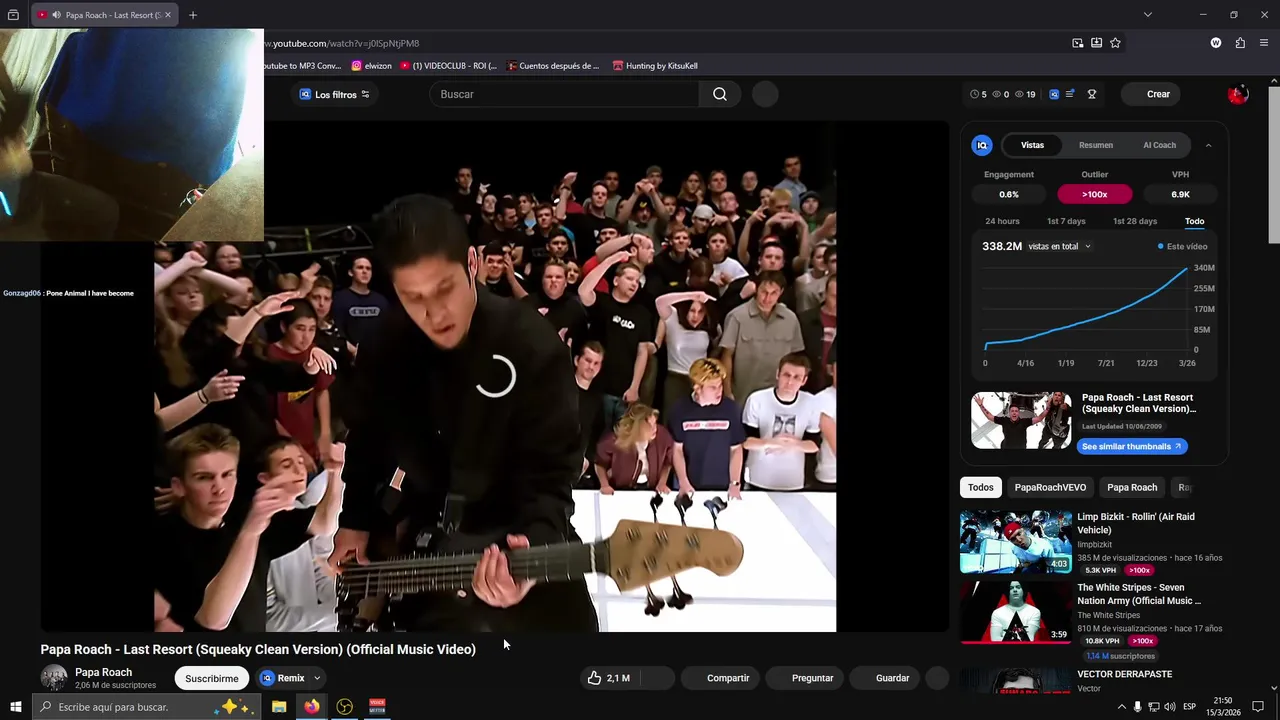Click the install/download icon in address bar

click(1096, 43)
